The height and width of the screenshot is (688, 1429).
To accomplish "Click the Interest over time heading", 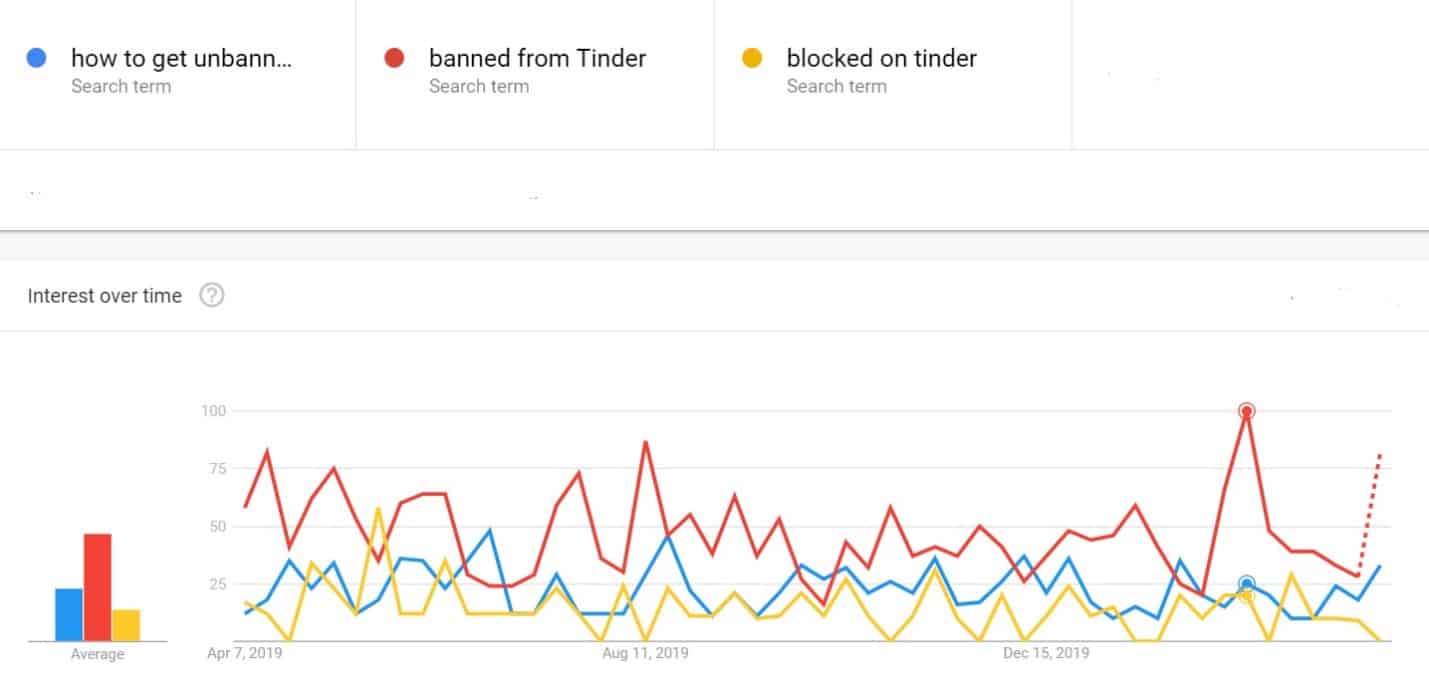I will click(105, 296).
